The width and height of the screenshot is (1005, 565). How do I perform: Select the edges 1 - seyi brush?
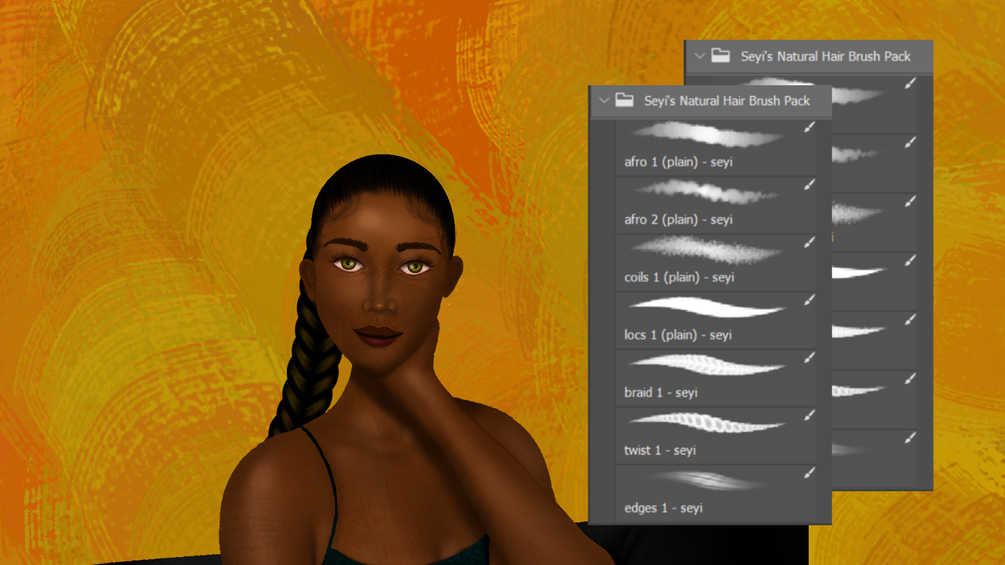(716, 493)
